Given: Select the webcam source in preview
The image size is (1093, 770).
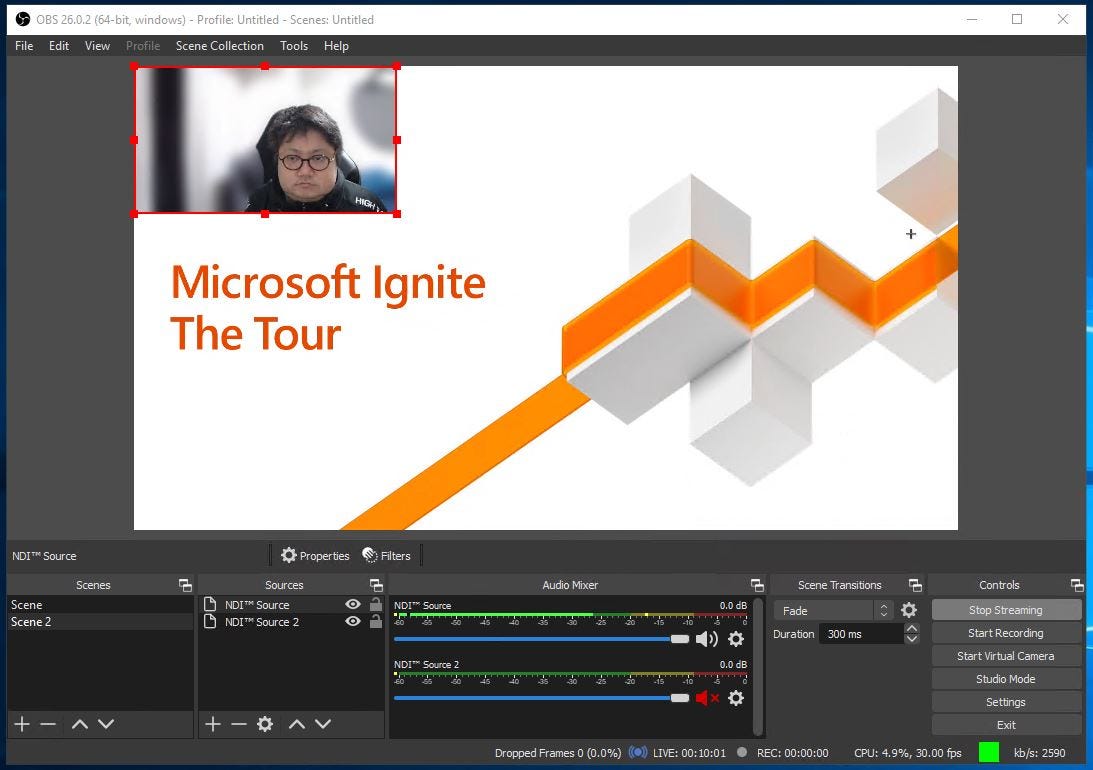Looking at the screenshot, I should pyautogui.click(x=266, y=140).
